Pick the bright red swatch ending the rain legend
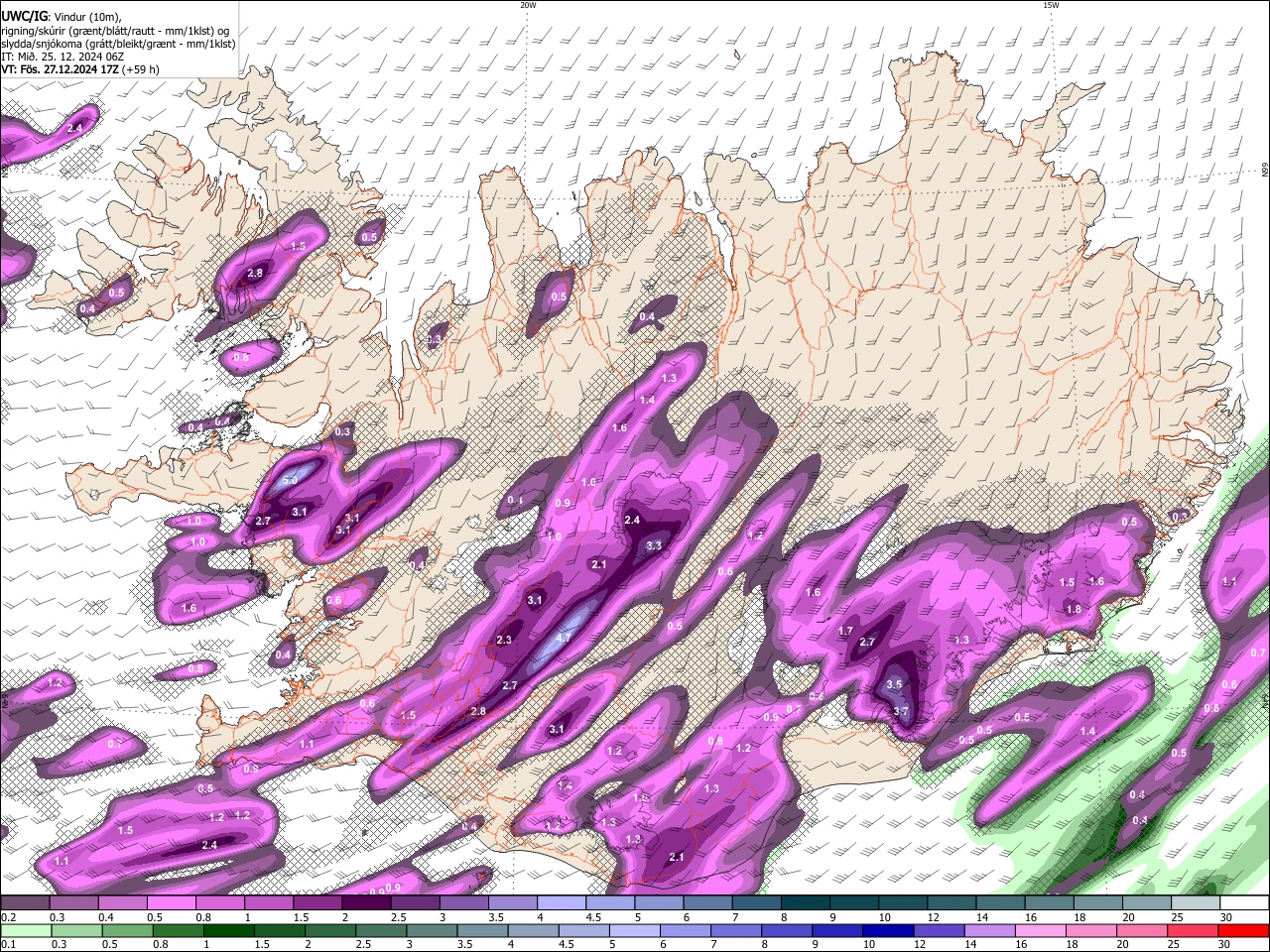This screenshot has height=952, width=1270. 1244,930
